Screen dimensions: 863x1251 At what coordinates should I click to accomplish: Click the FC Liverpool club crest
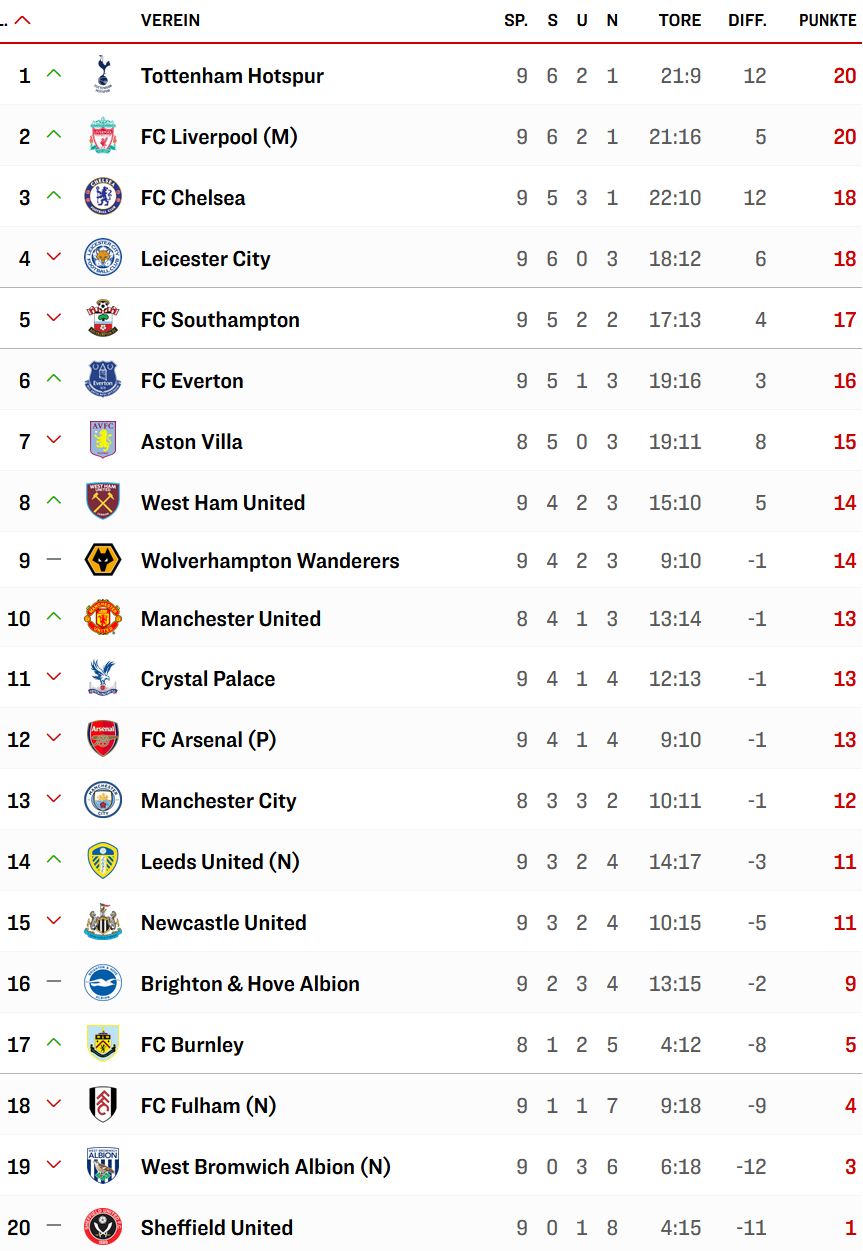[x=103, y=136]
